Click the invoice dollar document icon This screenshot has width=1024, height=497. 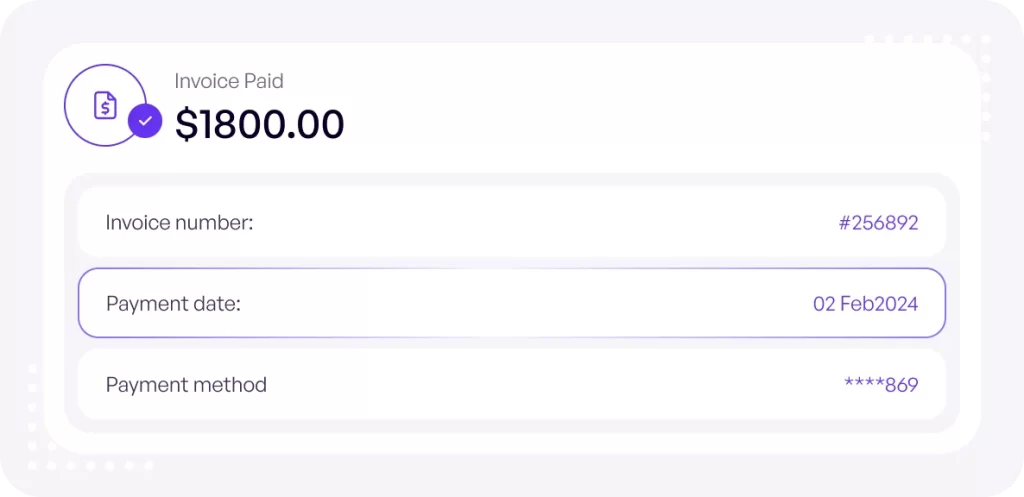tap(105, 105)
